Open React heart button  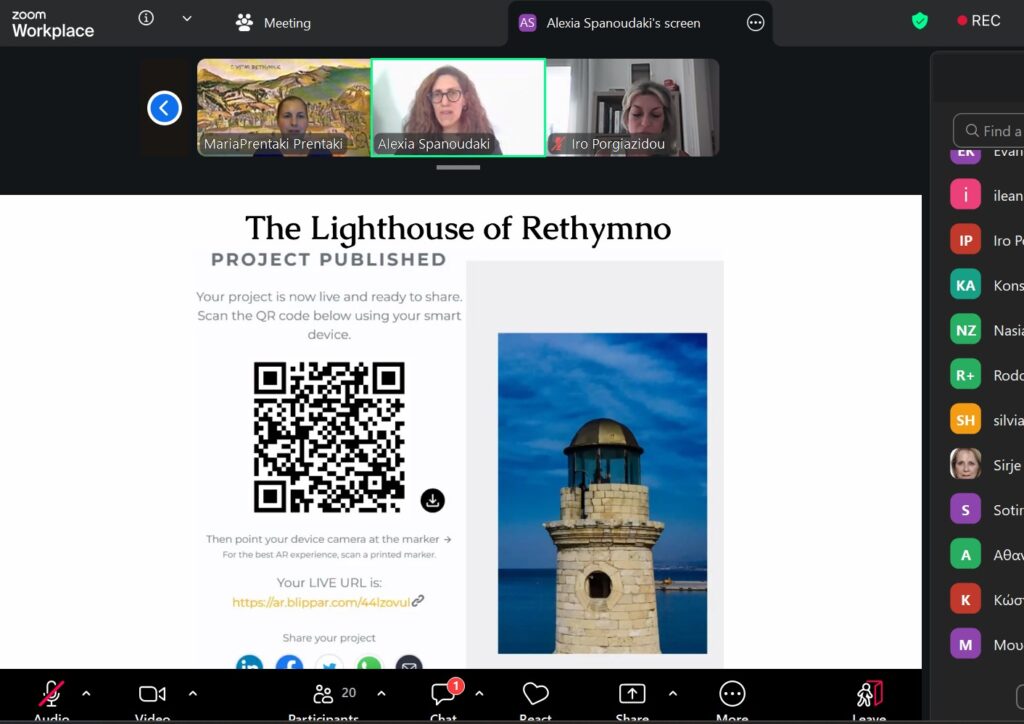point(536,700)
